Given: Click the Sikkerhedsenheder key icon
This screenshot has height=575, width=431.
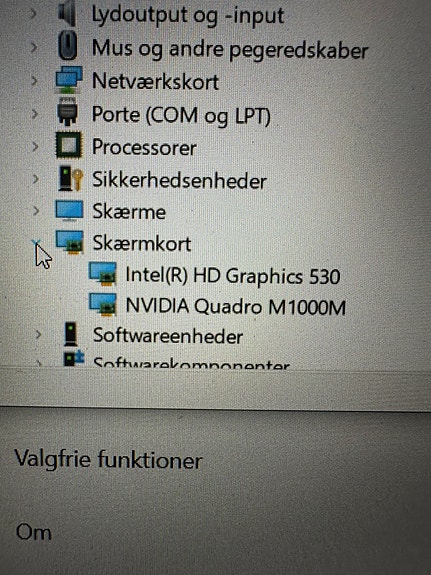Looking at the screenshot, I should click(70, 178).
